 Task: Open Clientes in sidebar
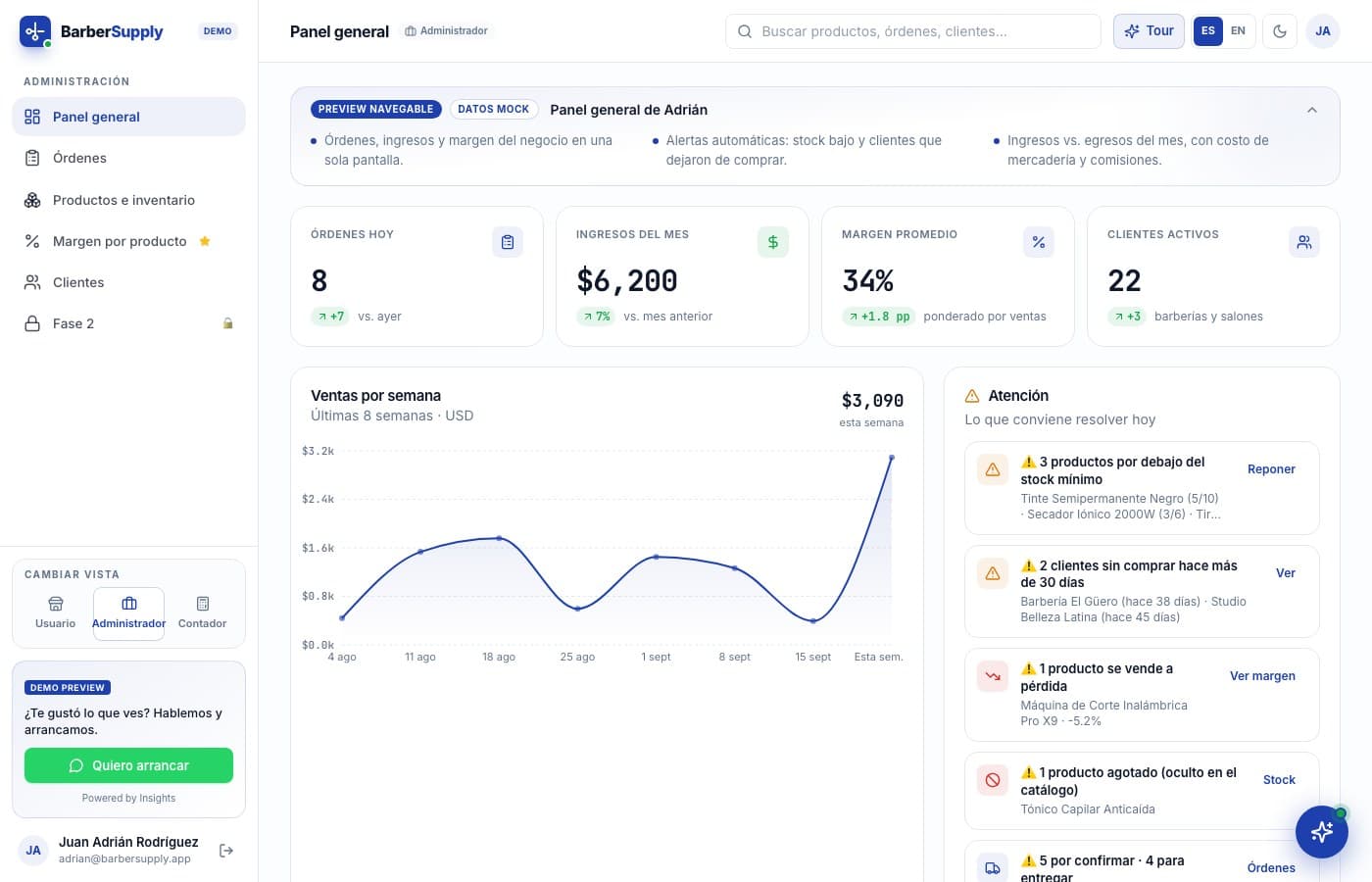pyautogui.click(x=128, y=282)
